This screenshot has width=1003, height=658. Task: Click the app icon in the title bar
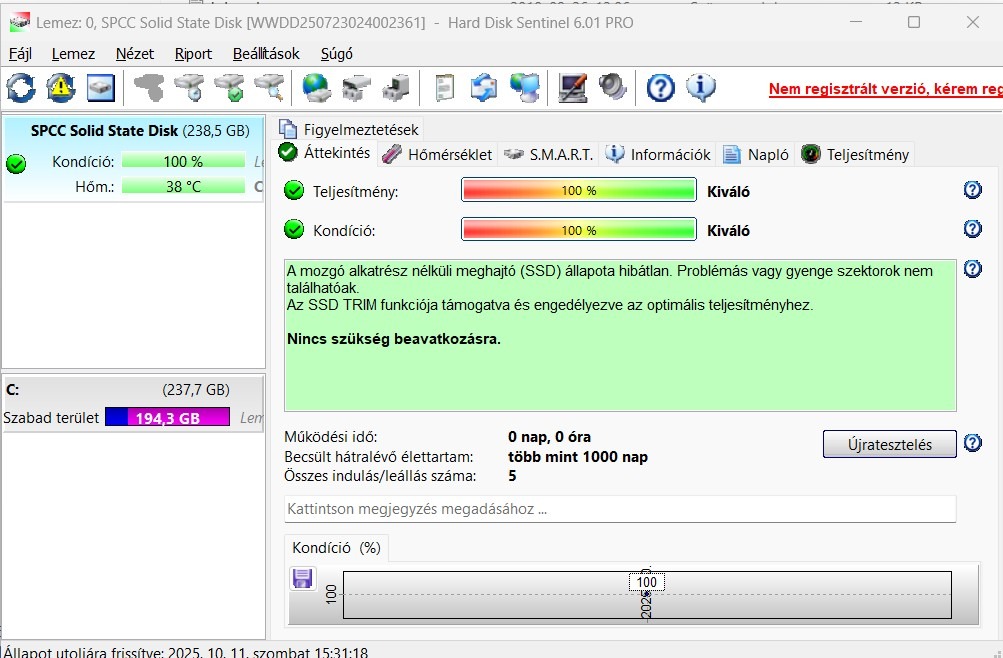[20, 23]
